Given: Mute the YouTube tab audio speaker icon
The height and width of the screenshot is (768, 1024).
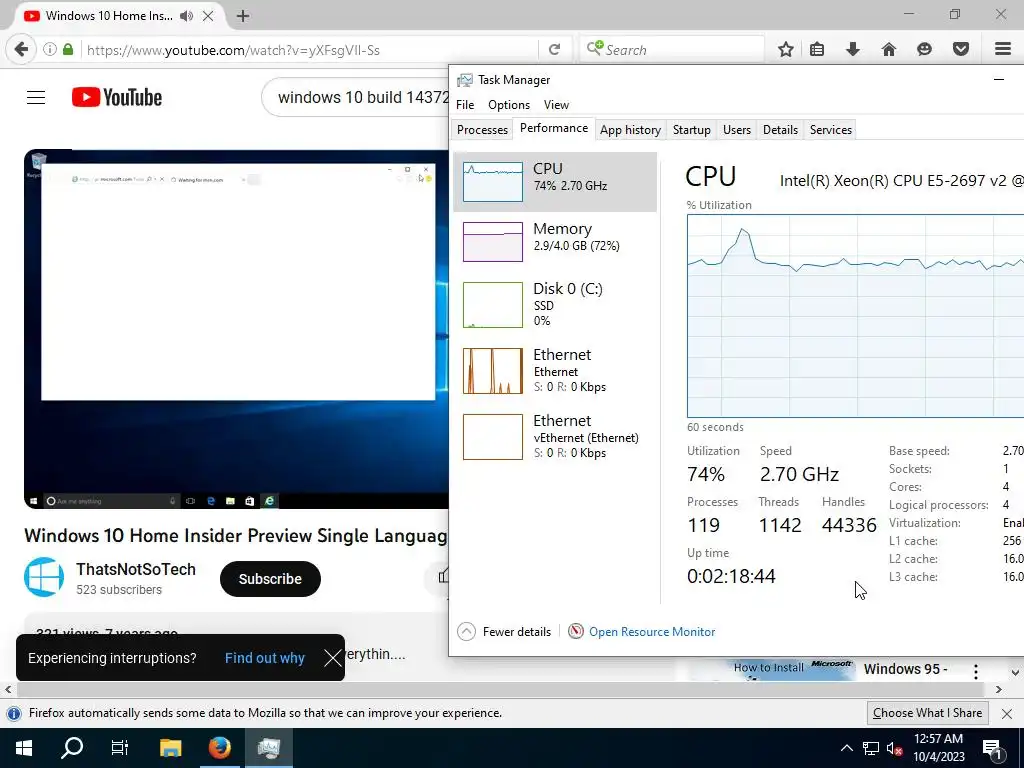Looking at the screenshot, I should coord(187,16).
